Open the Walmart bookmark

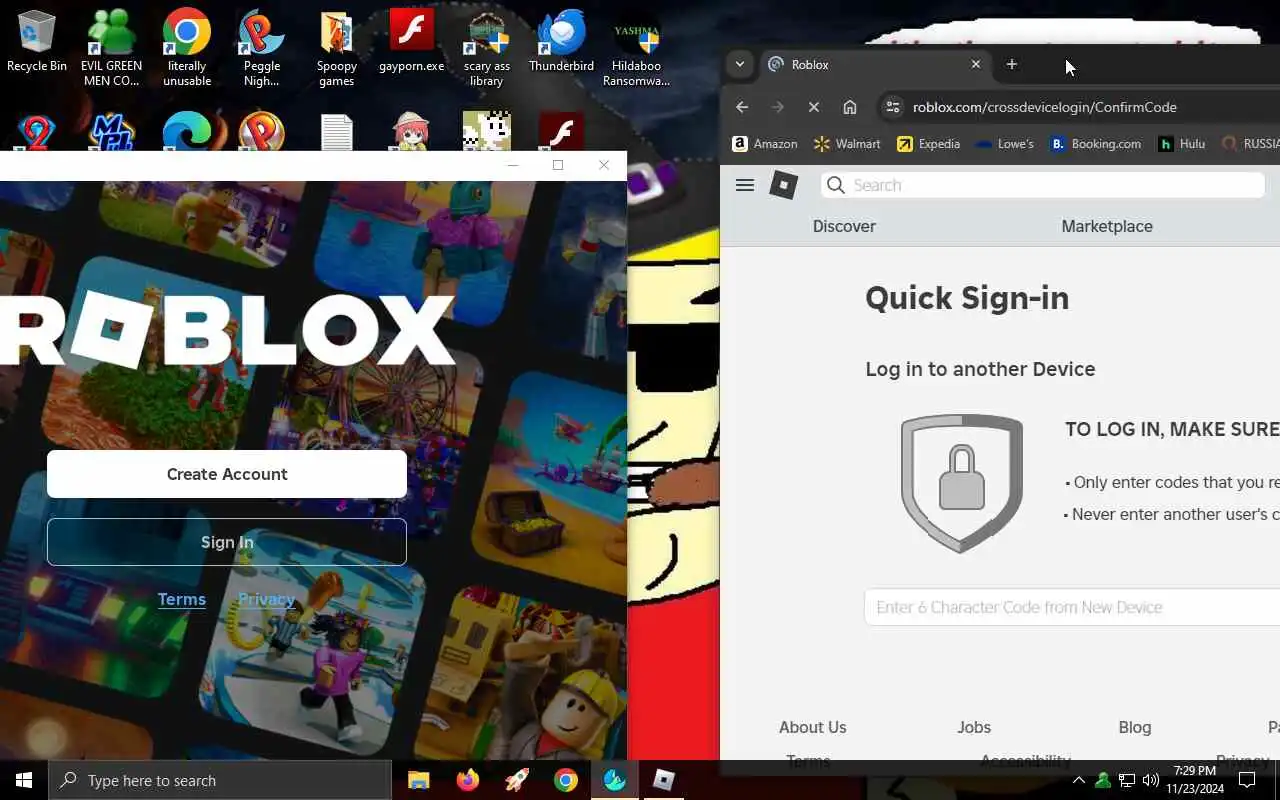pos(847,144)
